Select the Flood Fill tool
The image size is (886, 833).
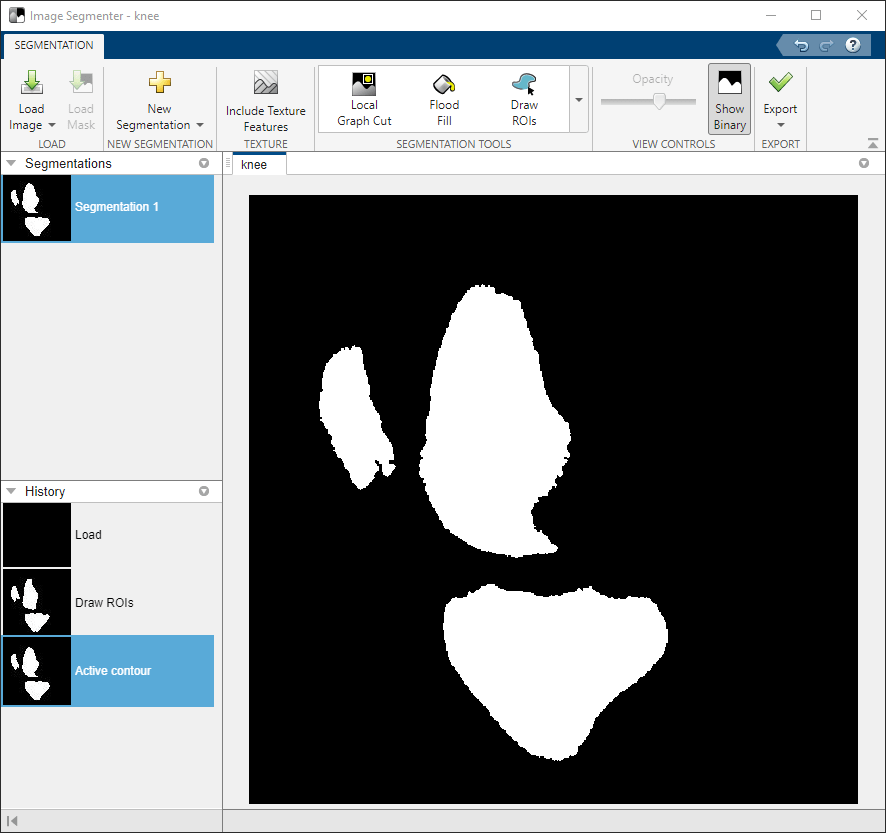444,86
